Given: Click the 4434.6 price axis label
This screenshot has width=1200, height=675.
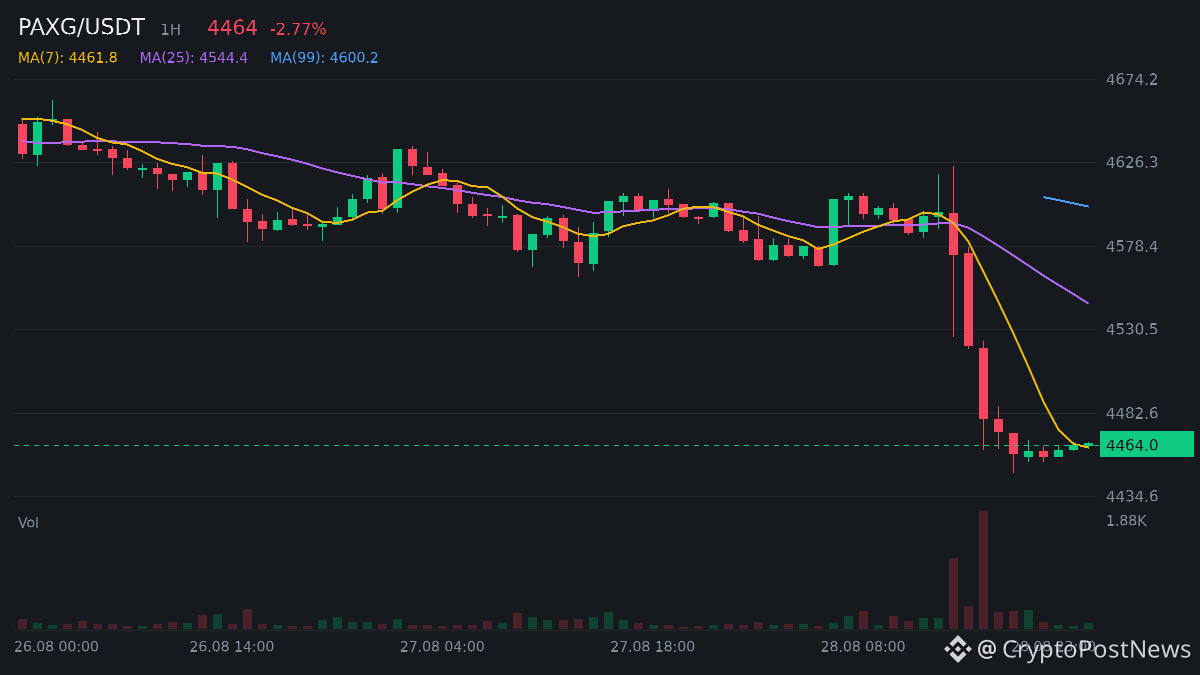Looking at the screenshot, I should coord(1131,496).
